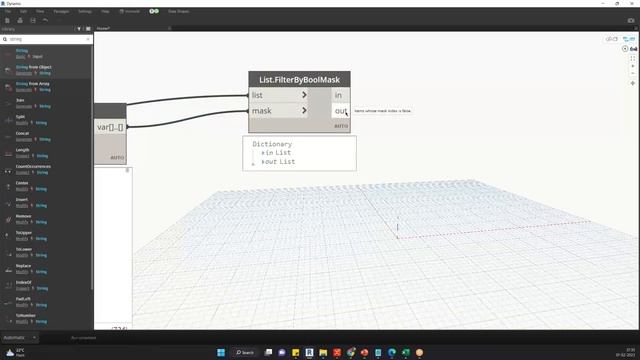Select String from Object result
This screenshot has width=640, height=360.
pyautogui.click(x=46, y=70)
